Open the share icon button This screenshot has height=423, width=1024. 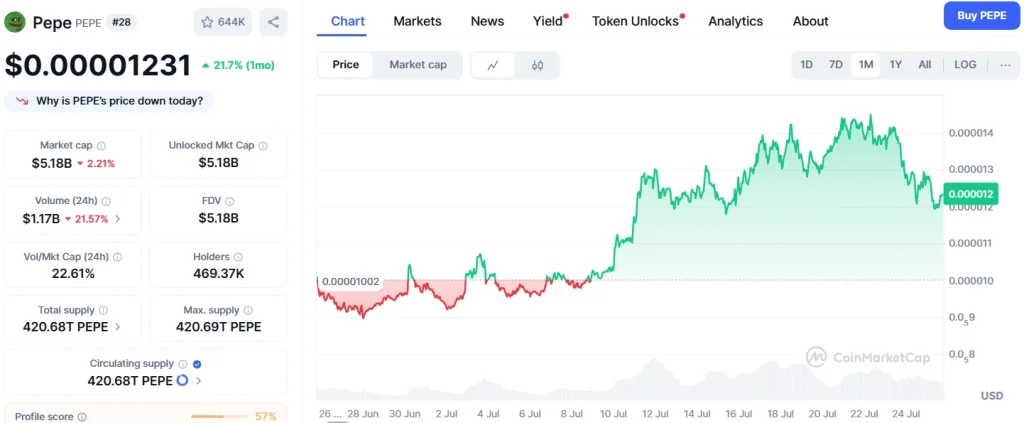[x=274, y=22]
